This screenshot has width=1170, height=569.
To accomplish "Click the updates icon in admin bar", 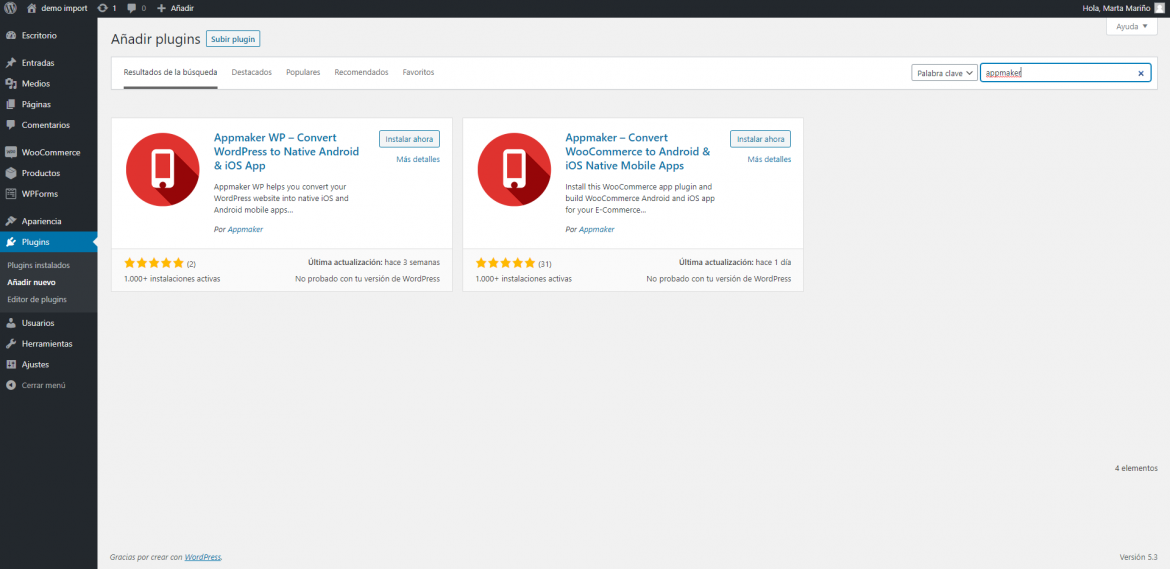I will (102, 7).
